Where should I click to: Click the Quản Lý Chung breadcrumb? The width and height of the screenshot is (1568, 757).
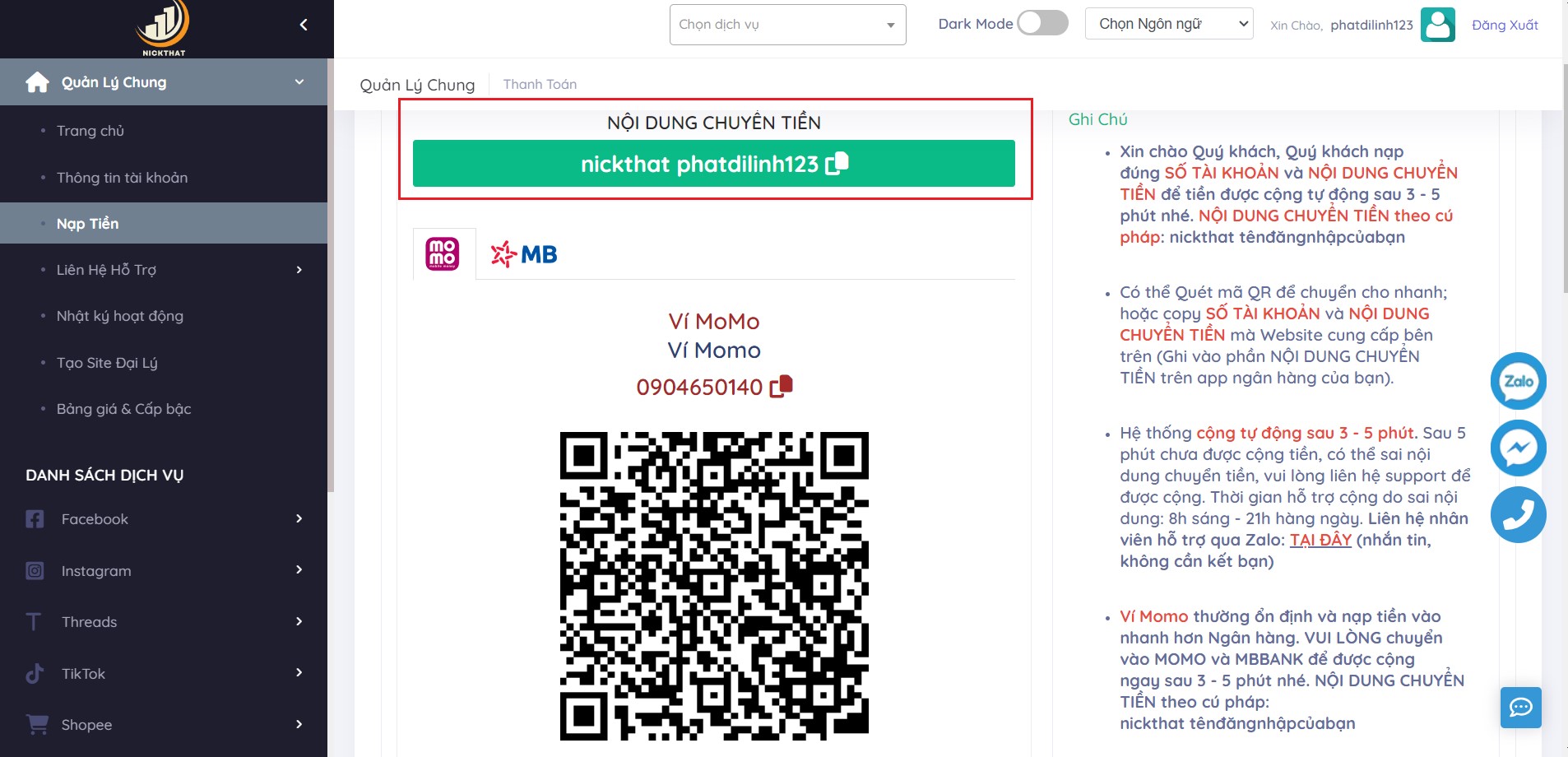point(417,85)
